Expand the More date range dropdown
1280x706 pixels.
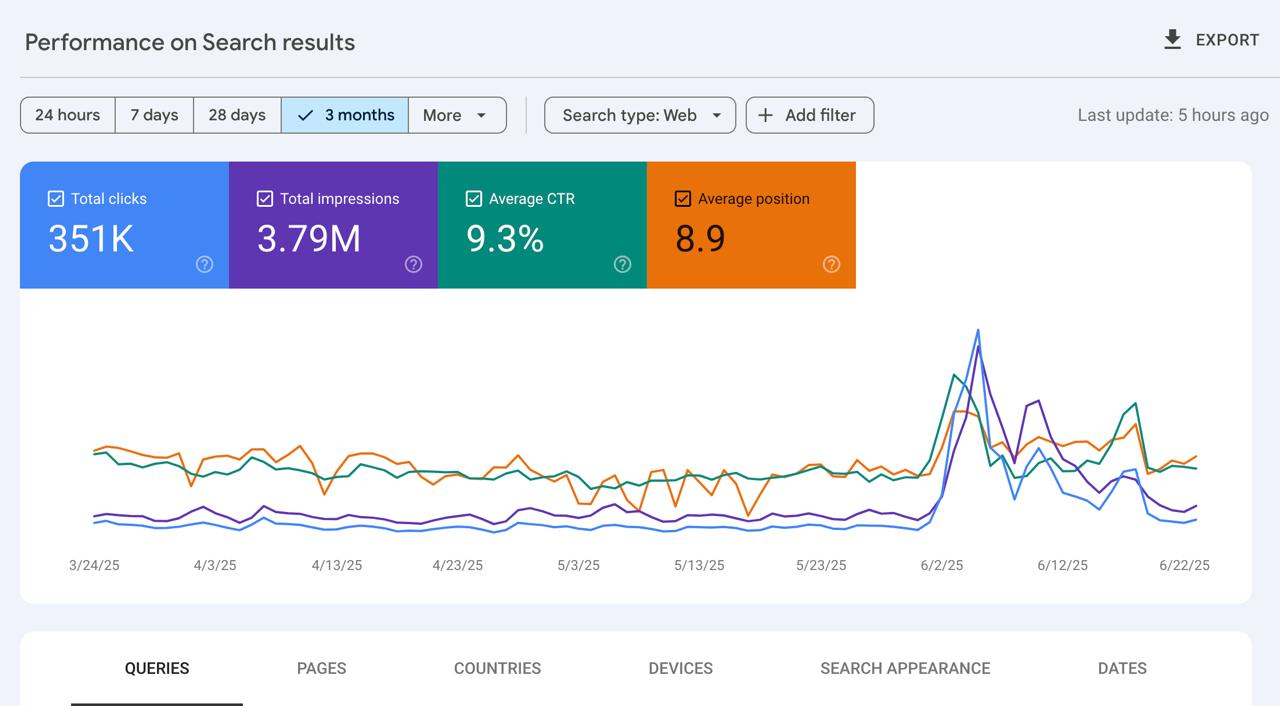(x=456, y=115)
